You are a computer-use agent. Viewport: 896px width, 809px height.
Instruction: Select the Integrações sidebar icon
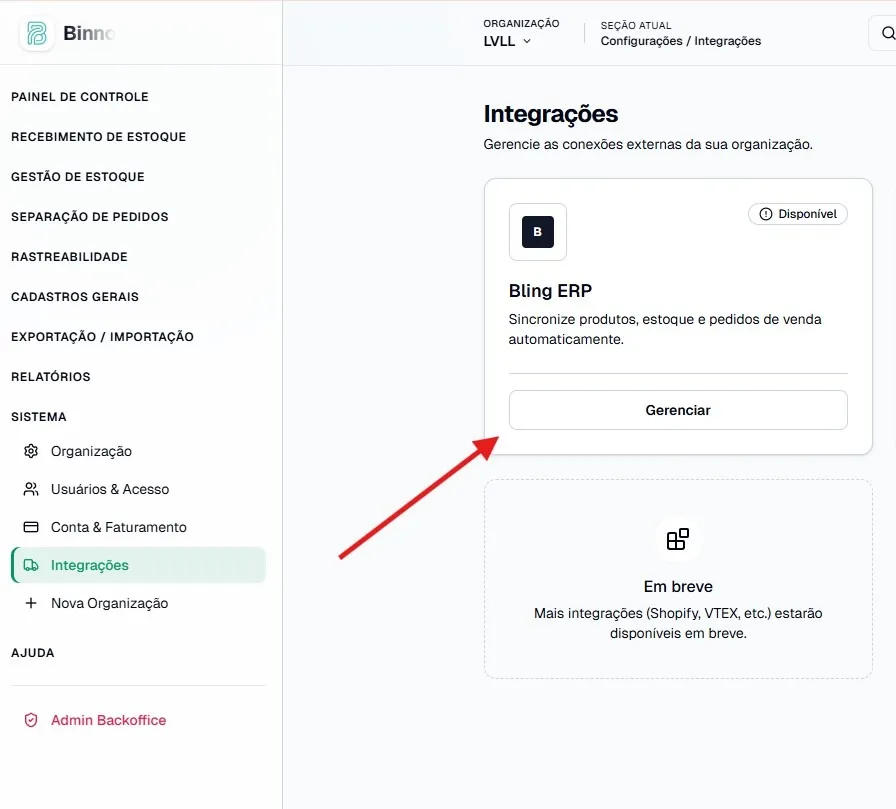[30, 565]
